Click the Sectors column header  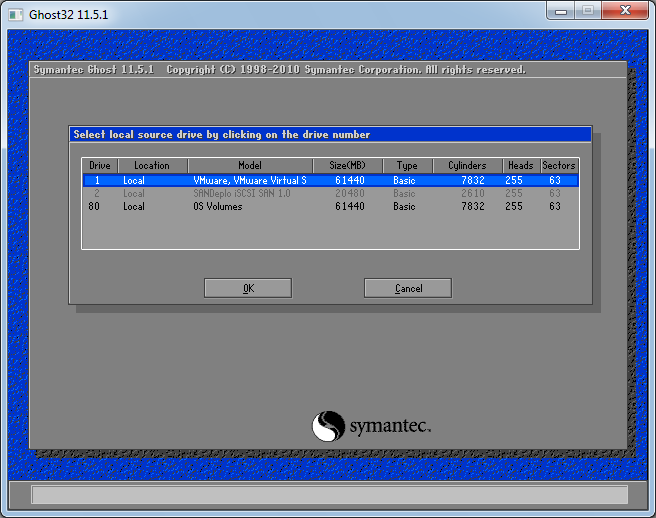[559, 165]
